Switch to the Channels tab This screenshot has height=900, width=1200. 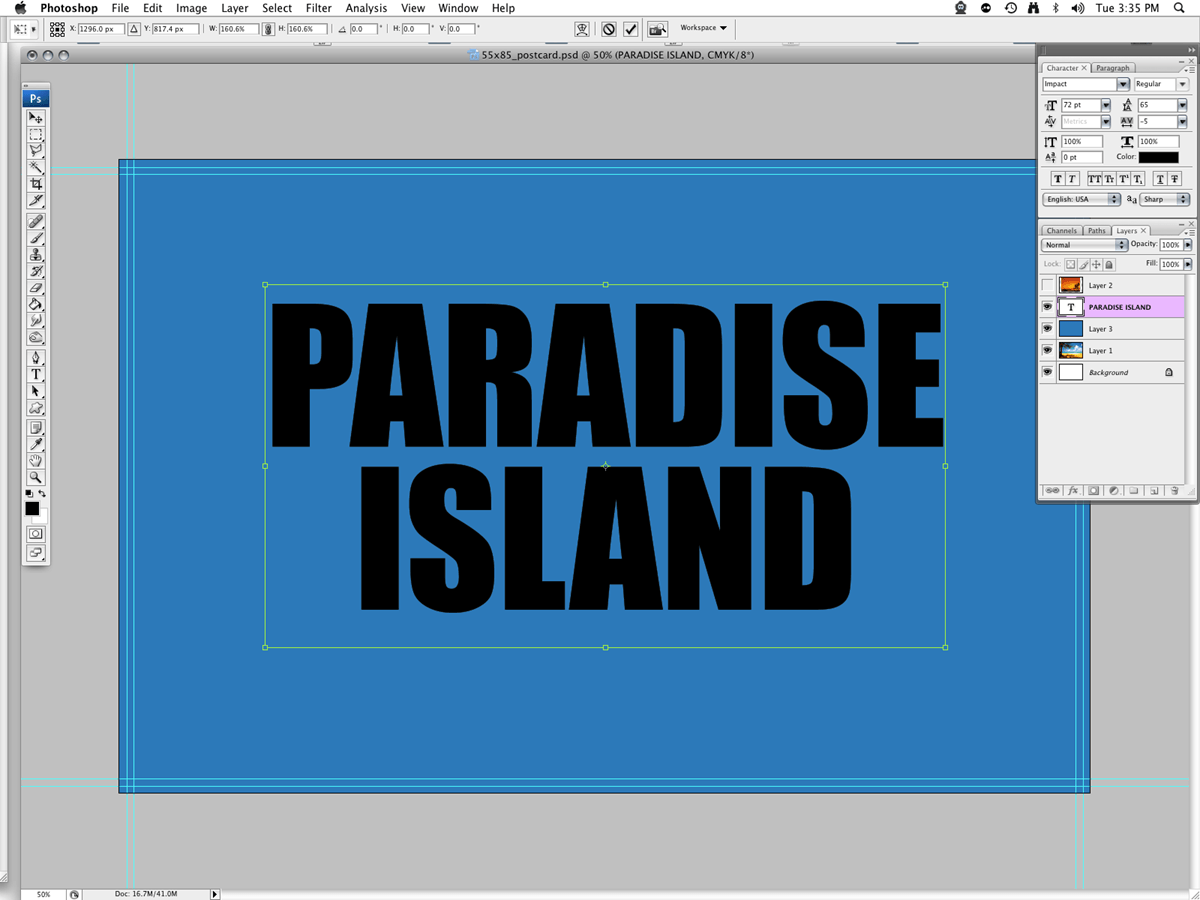pyautogui.click(x=1061, y=231)
